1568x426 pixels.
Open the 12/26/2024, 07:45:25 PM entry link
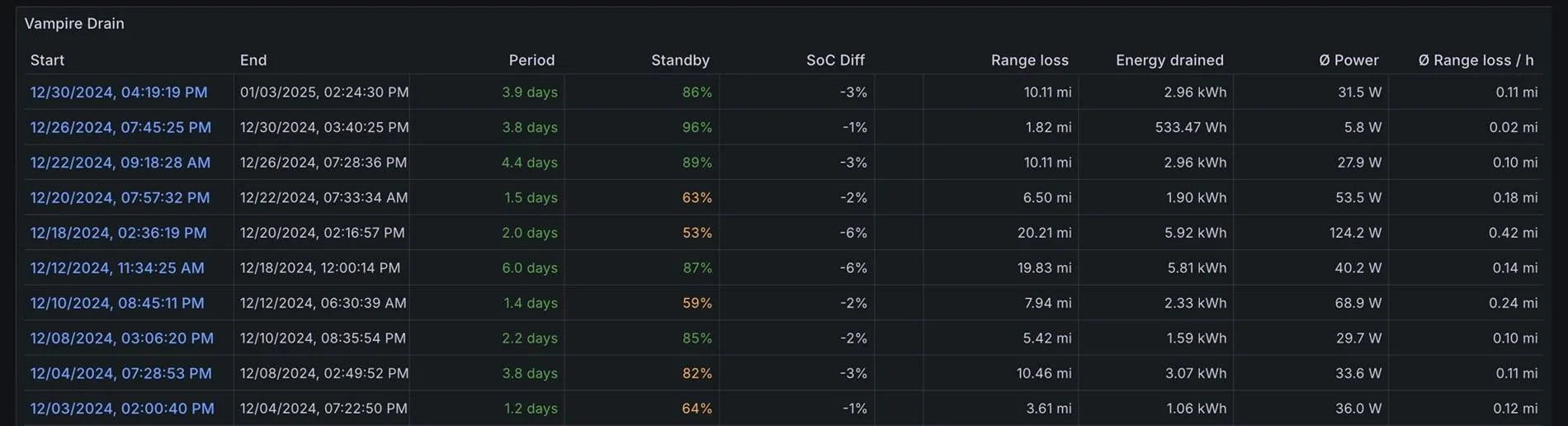[120, 127]
